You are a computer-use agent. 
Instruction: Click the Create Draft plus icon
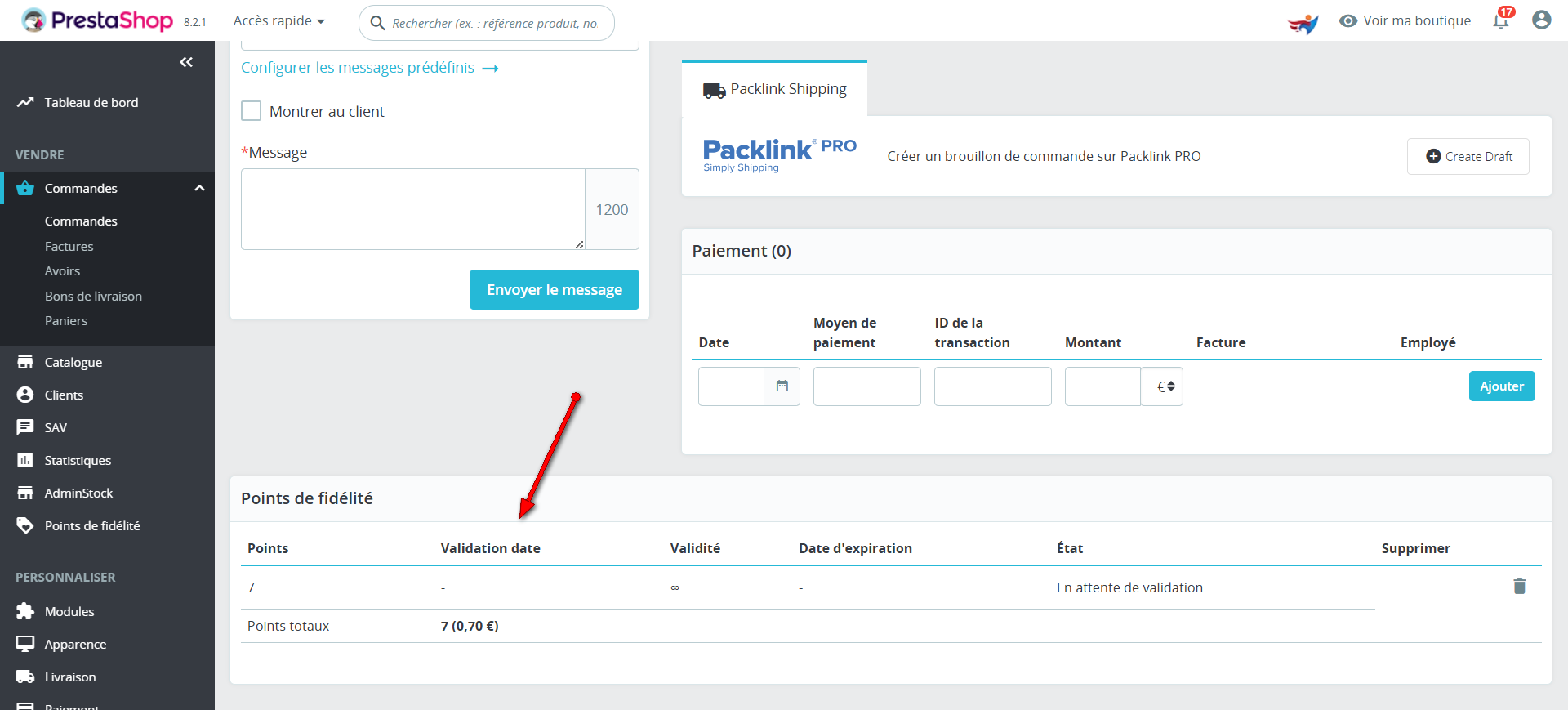[1433, 156]
